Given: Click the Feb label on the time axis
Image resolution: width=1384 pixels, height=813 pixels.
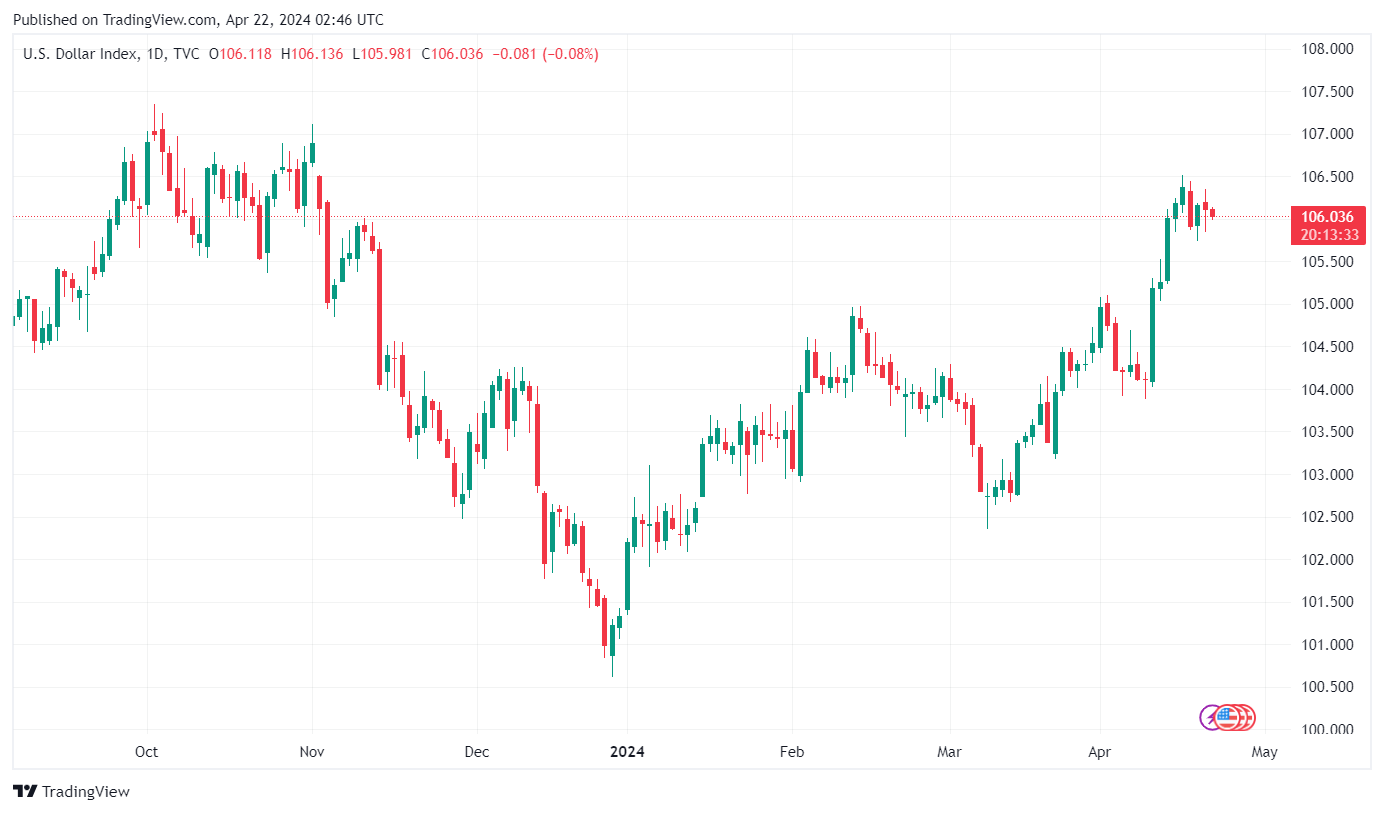Looking at the screenshot, I should pyautogui.click(x=792, y=752).
